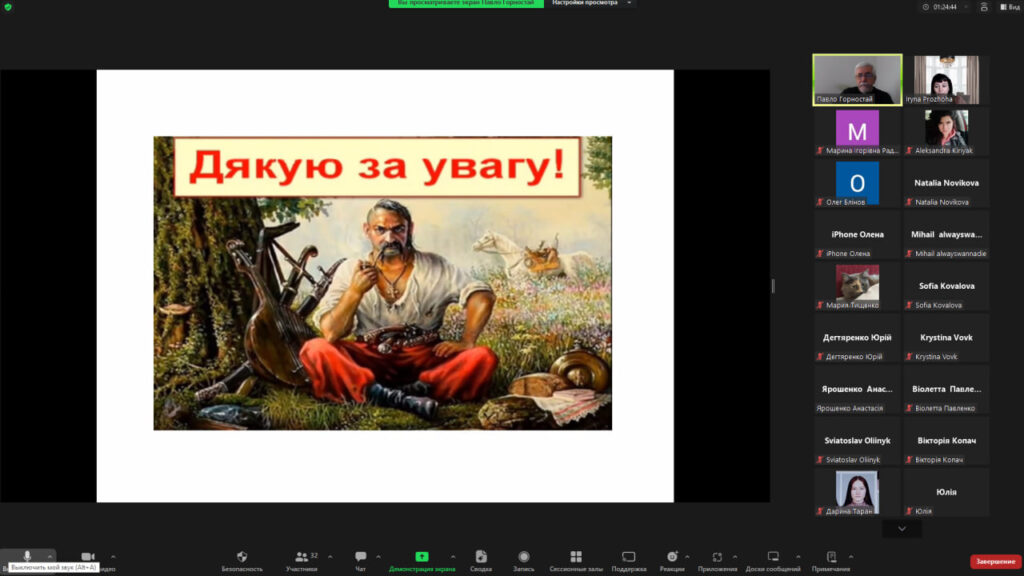Open the Вид view layout menu
This screenshot has height=576, width=1024.
coord(1009,7)
